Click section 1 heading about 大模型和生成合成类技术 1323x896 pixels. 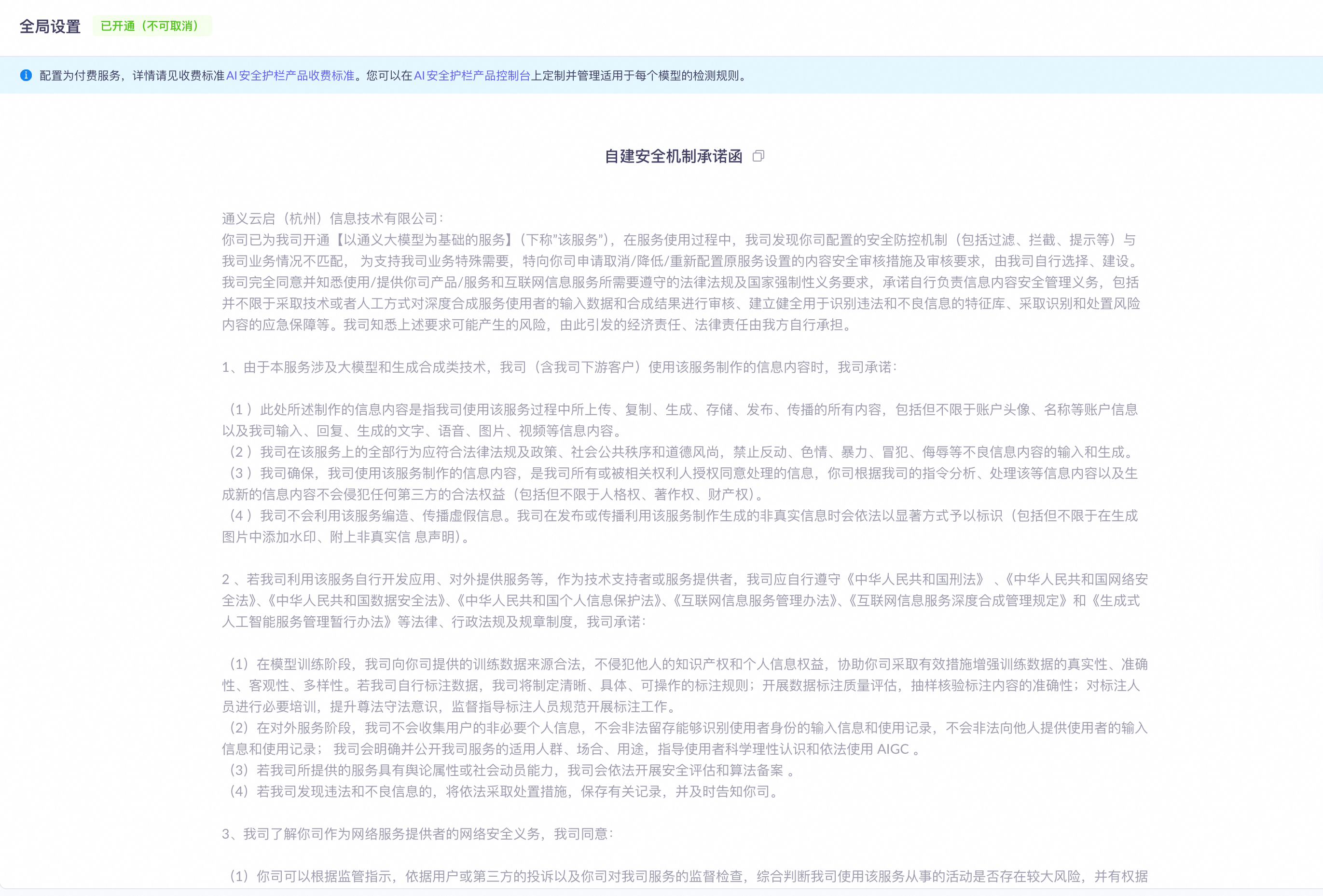click(559, 367)
